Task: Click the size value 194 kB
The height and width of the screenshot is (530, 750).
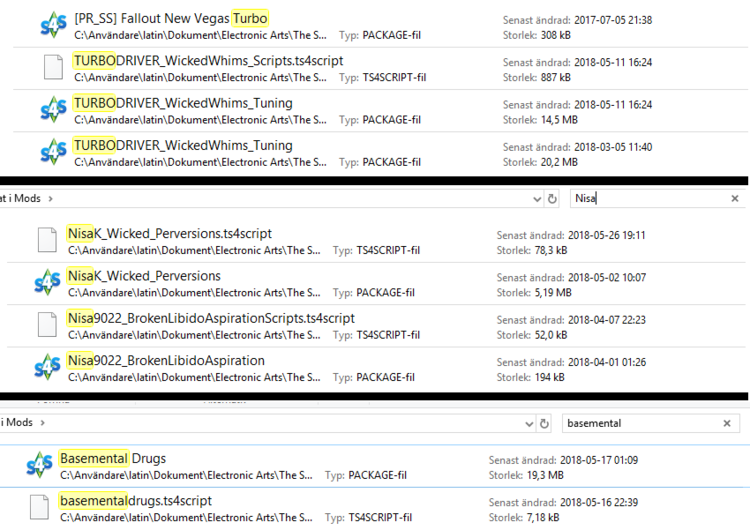Action: click(549, 377)
